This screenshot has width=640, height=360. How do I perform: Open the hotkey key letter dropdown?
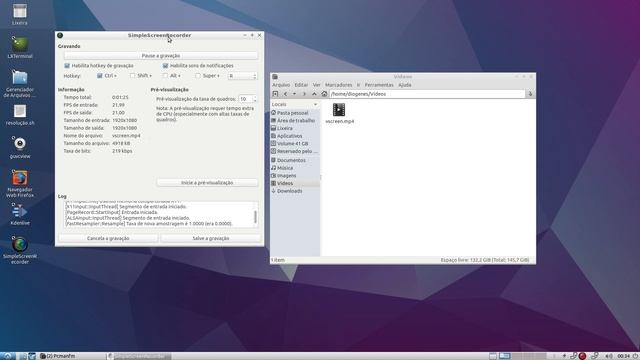tap(242, 76)
